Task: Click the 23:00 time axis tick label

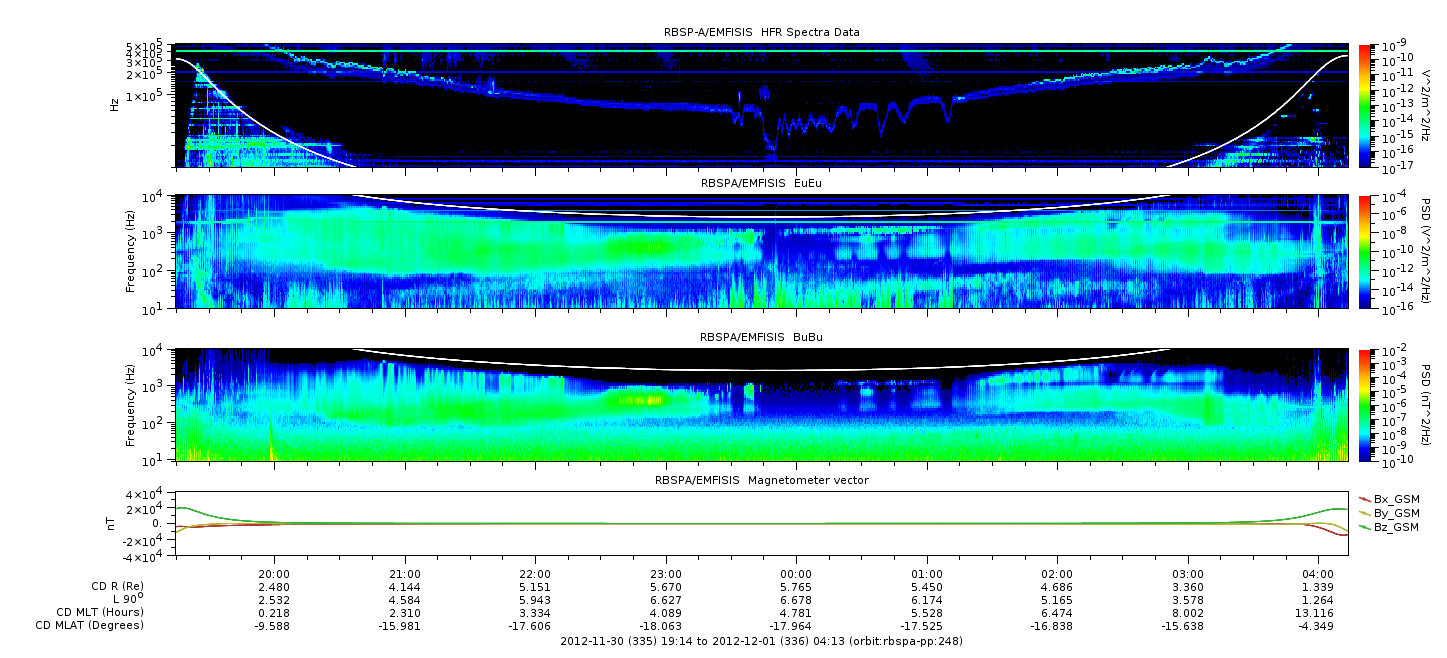Action: point(665,573)
